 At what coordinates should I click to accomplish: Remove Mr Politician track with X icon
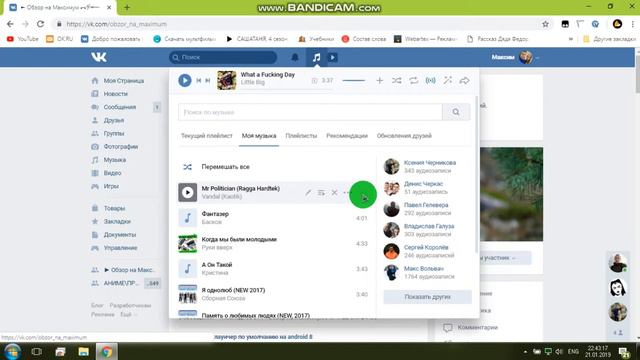pyautogui.click(x=334, y=192)
